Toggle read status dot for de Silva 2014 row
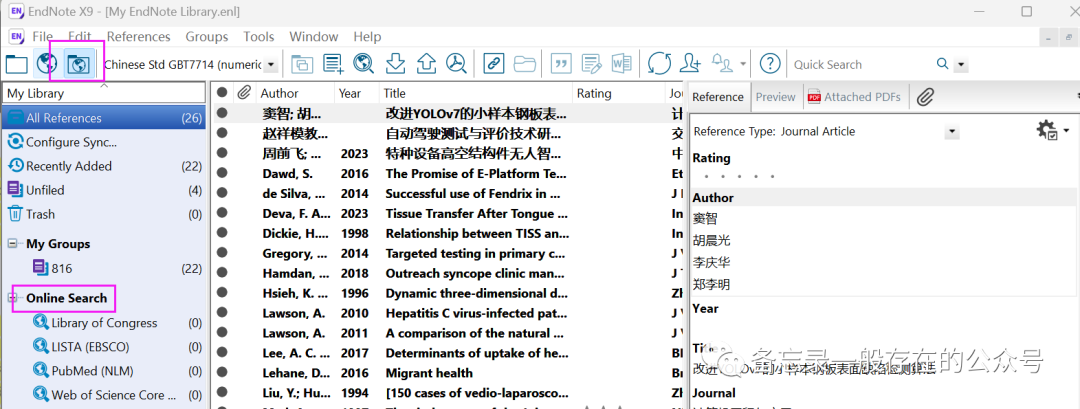Image resolution: width=1080 pixels, height=409 pixels. [222, 194]
